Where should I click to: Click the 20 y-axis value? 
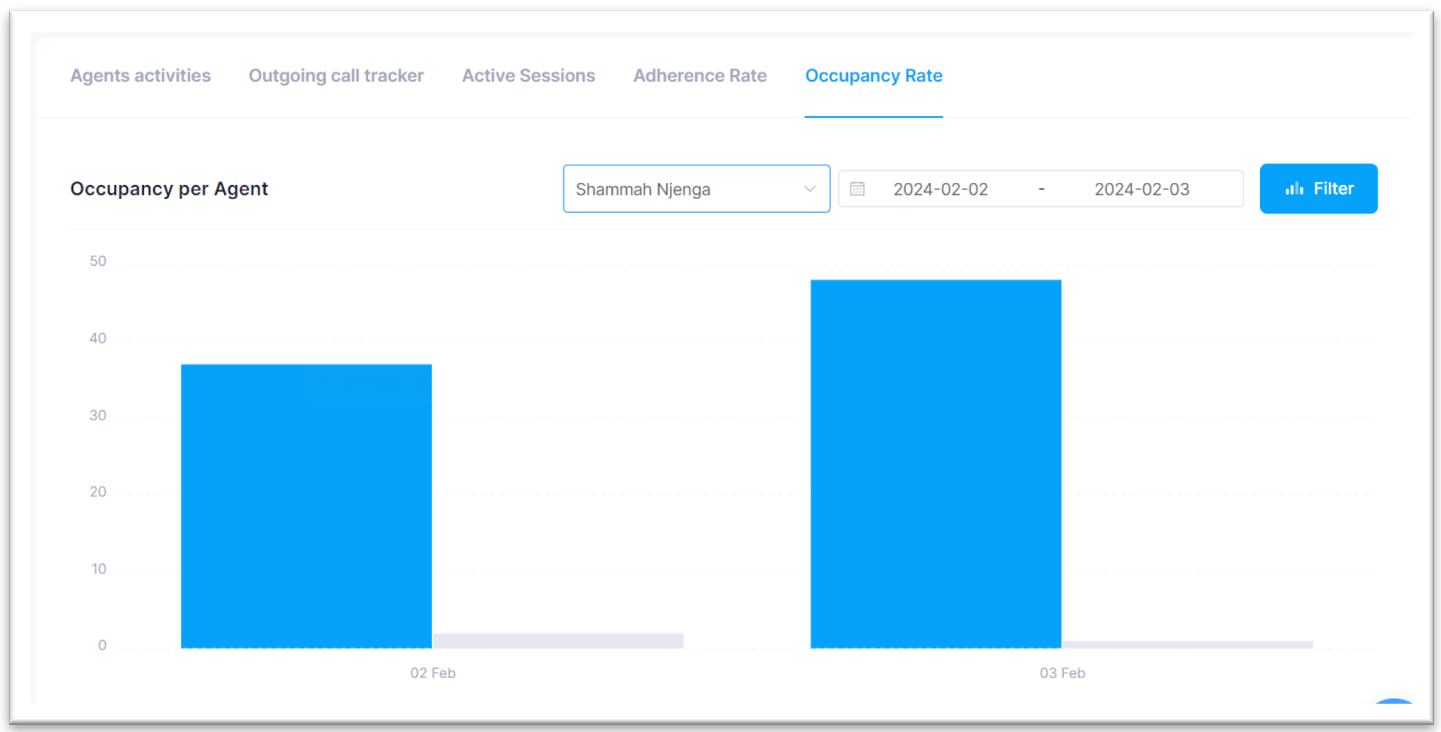point(98,492)
